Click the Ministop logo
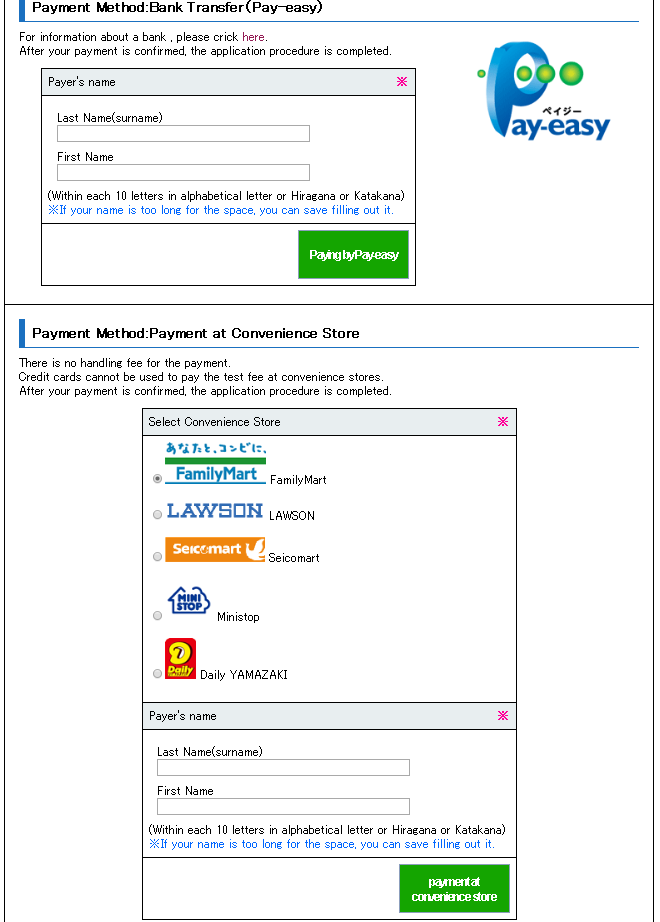 (x=189, y=601)
